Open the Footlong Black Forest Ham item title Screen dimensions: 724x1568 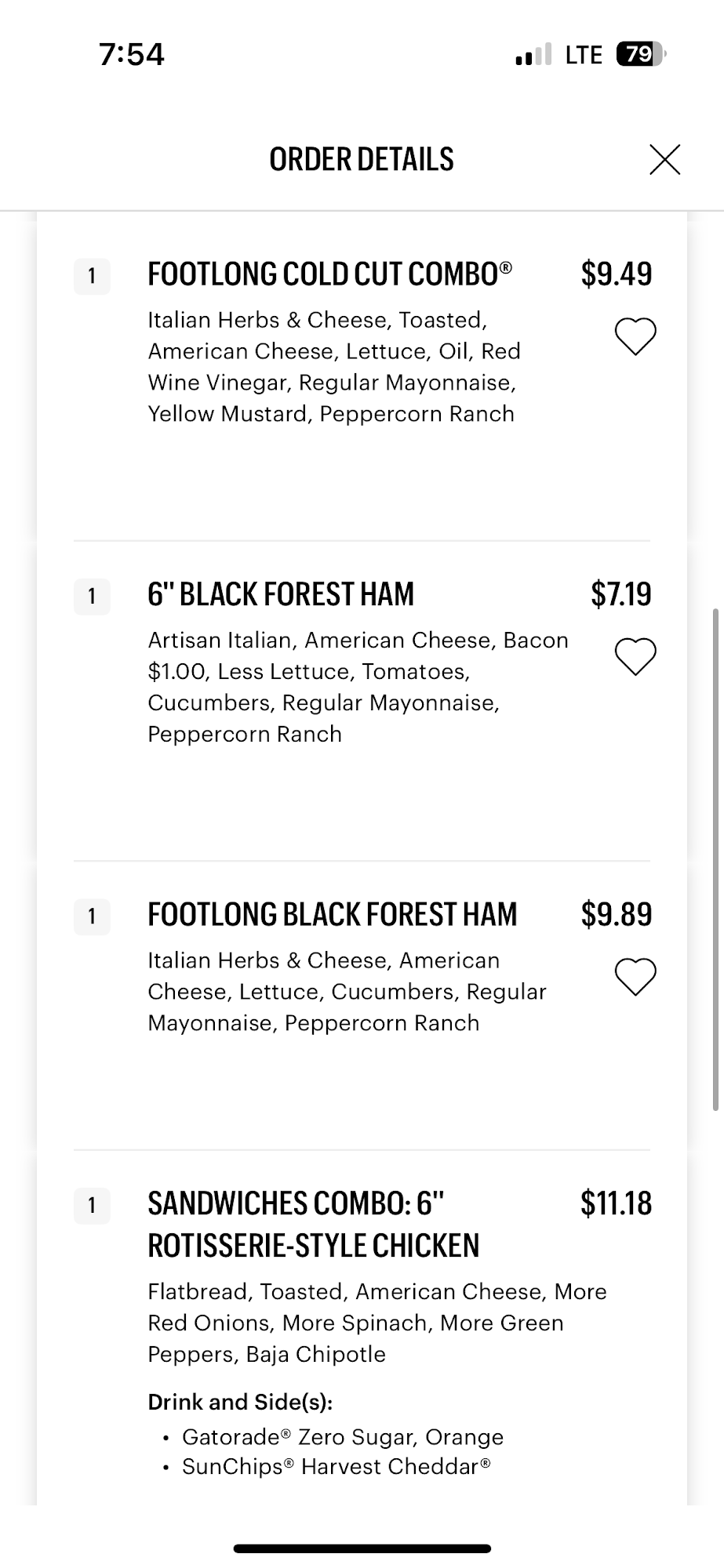pos(333,914)
